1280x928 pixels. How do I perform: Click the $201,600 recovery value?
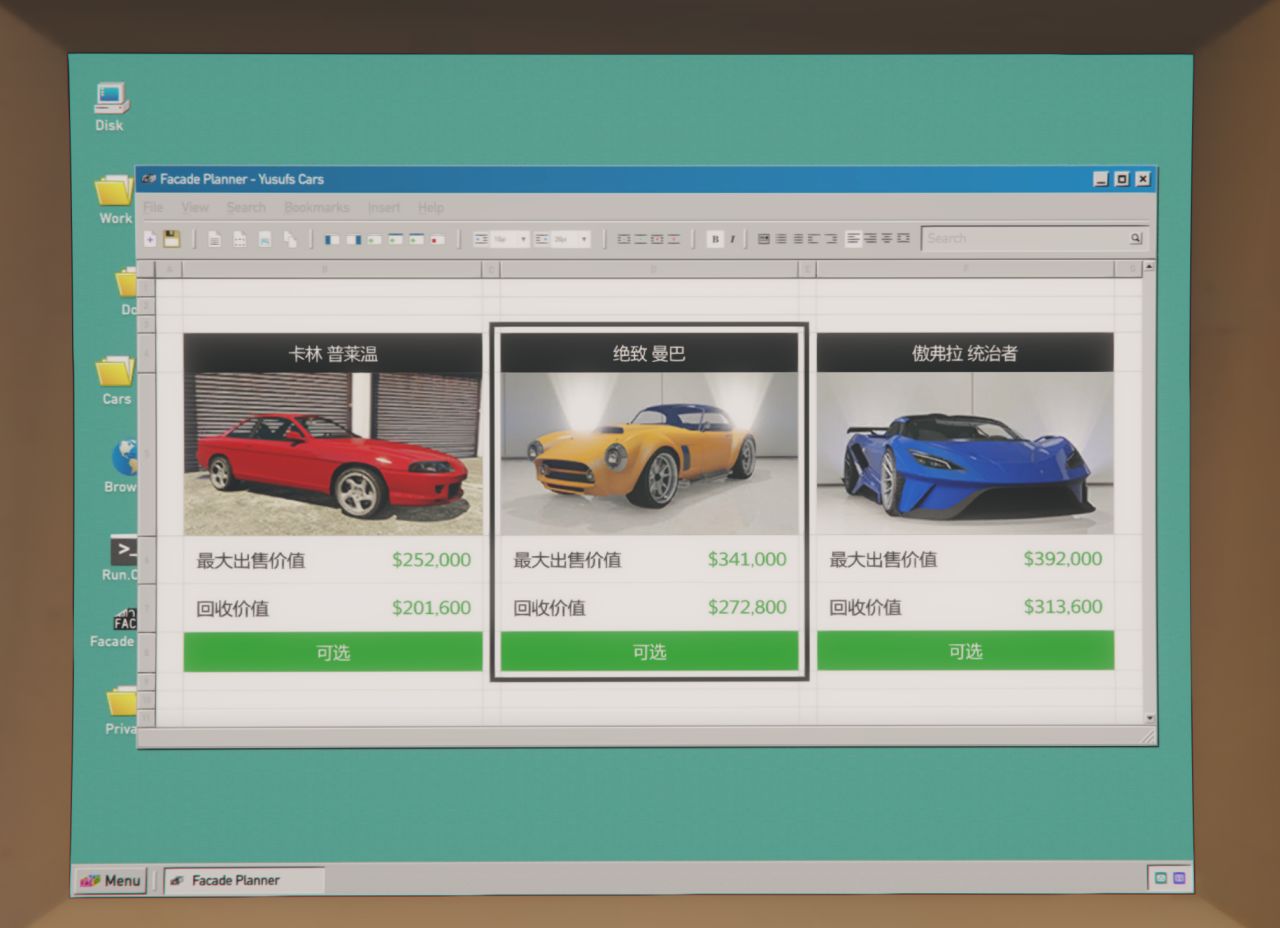(431, 608)
